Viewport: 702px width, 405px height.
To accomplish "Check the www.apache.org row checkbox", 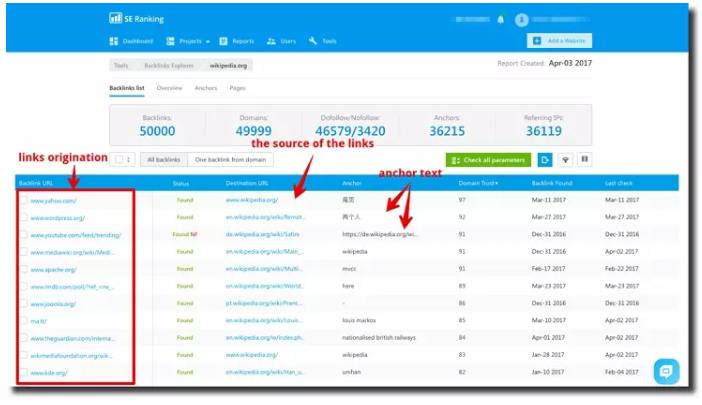I will click(23, 269).
